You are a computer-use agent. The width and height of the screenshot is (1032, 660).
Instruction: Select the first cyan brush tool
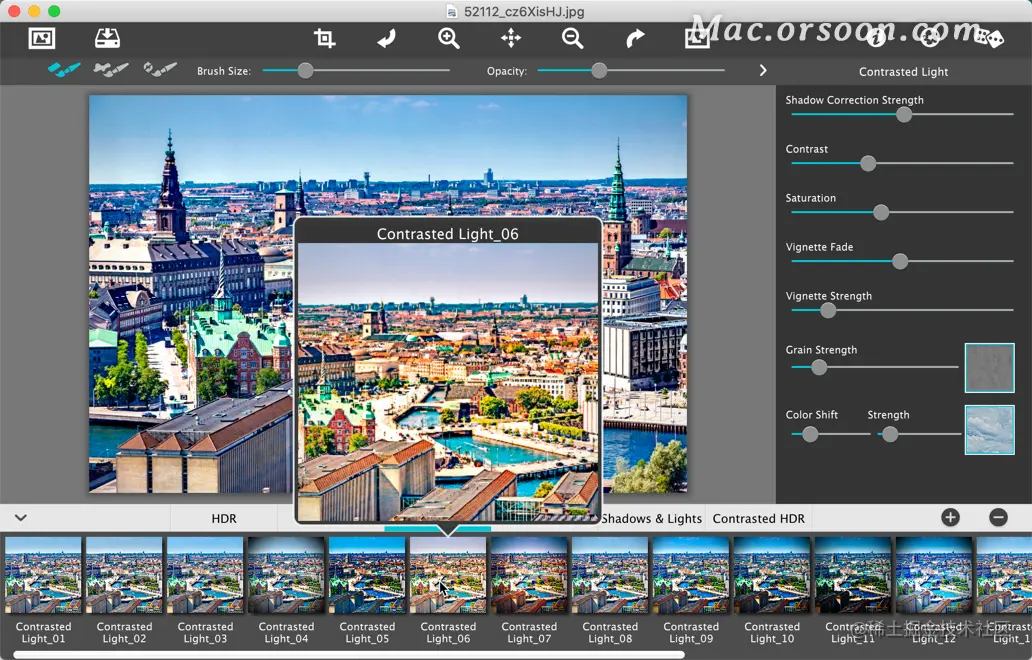[x=64, y=69]
